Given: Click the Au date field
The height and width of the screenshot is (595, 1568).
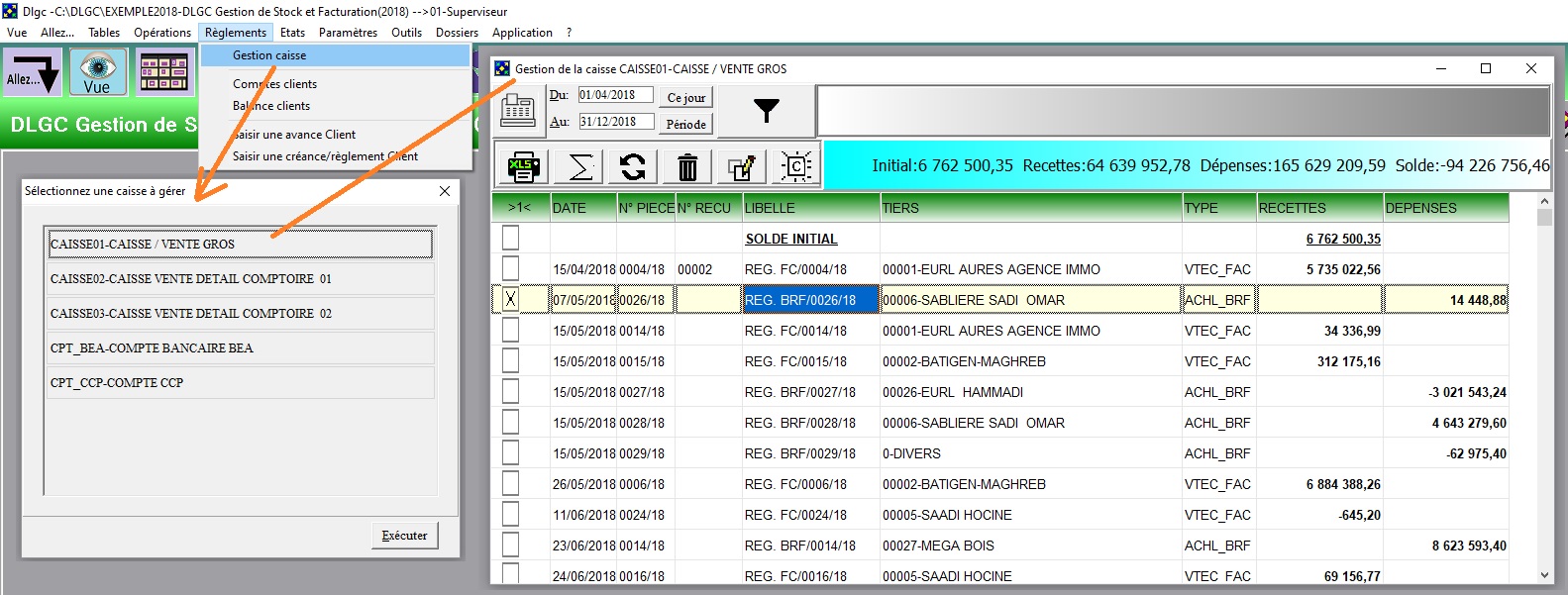Looking at the screenshot, I should (615, 122).
